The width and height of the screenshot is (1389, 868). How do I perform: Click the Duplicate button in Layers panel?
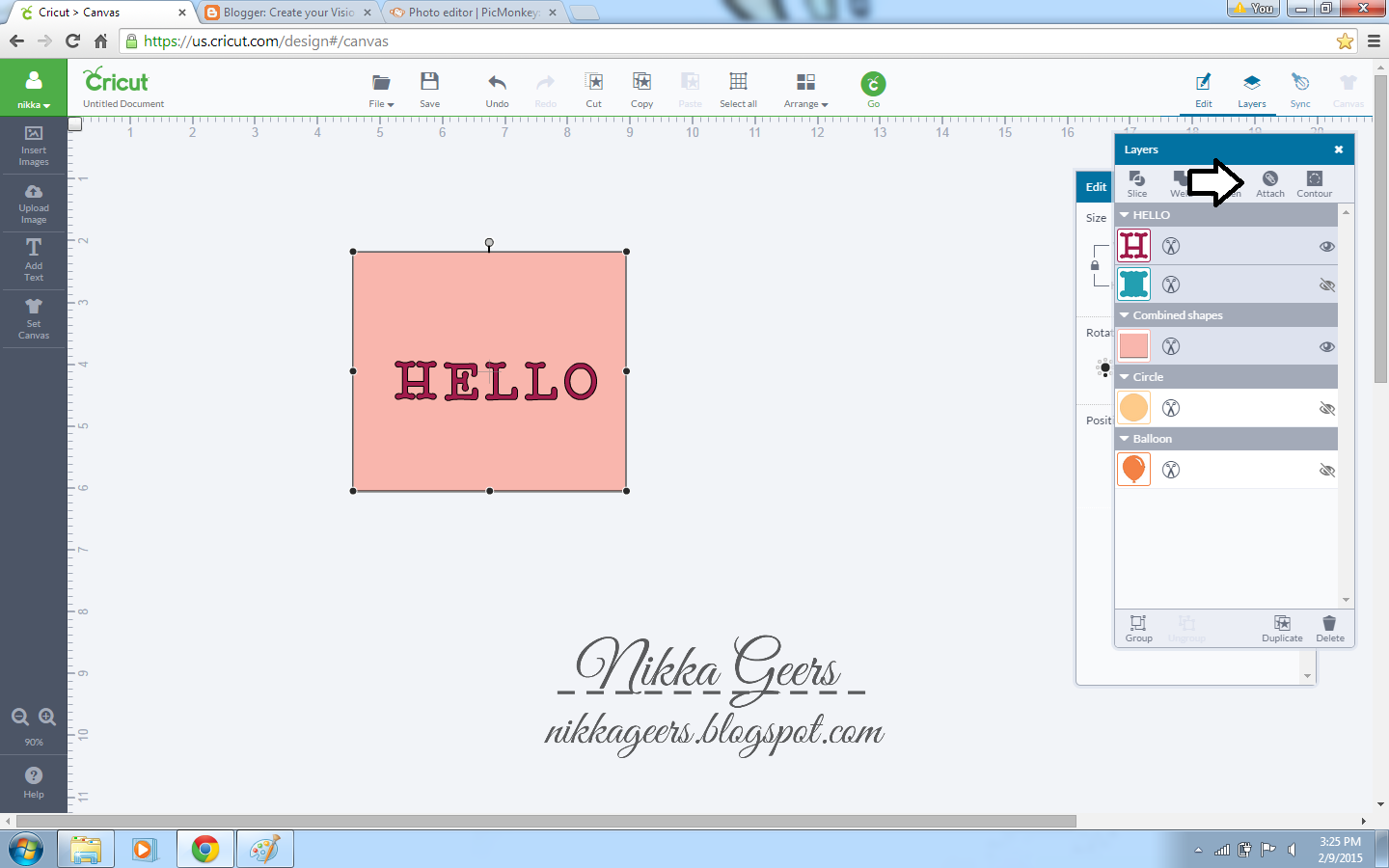(1282, 629)
